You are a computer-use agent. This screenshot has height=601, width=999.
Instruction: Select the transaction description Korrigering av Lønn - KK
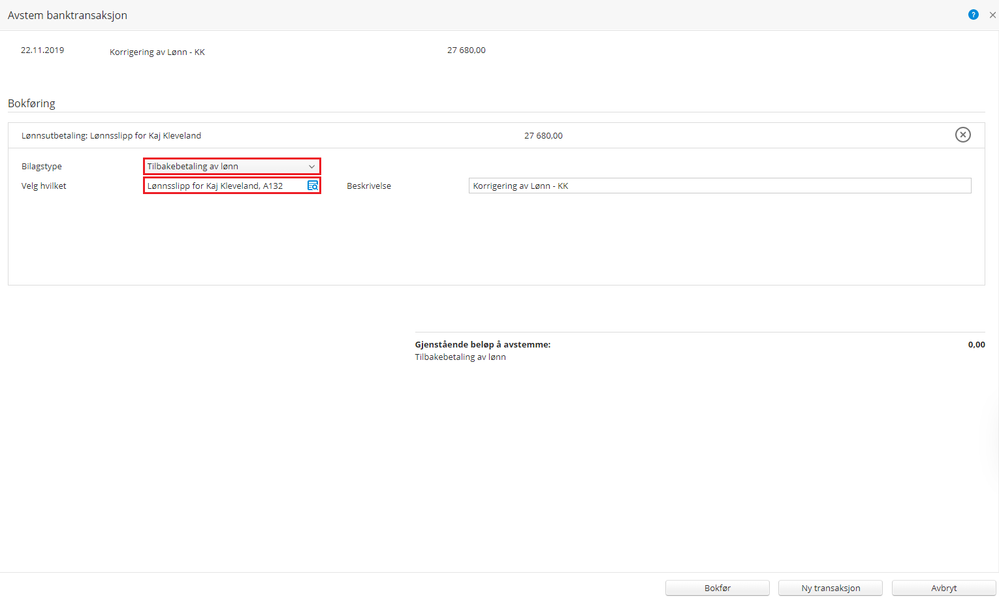[x=157, y=52]
